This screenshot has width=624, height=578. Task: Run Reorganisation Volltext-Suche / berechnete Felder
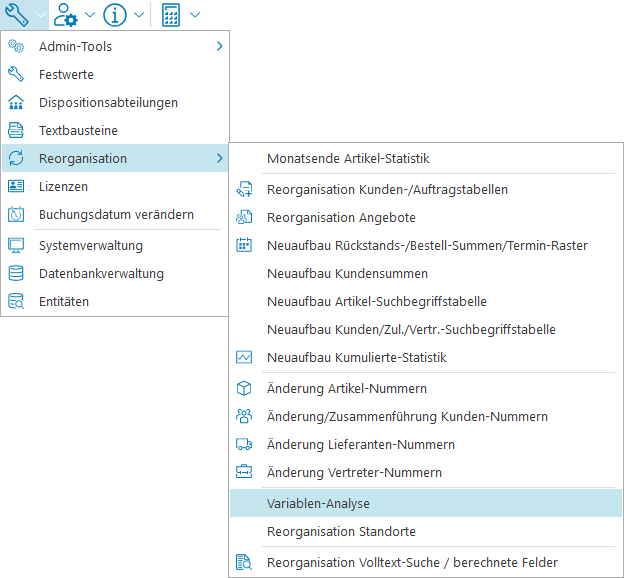click(x=412, y=562)
